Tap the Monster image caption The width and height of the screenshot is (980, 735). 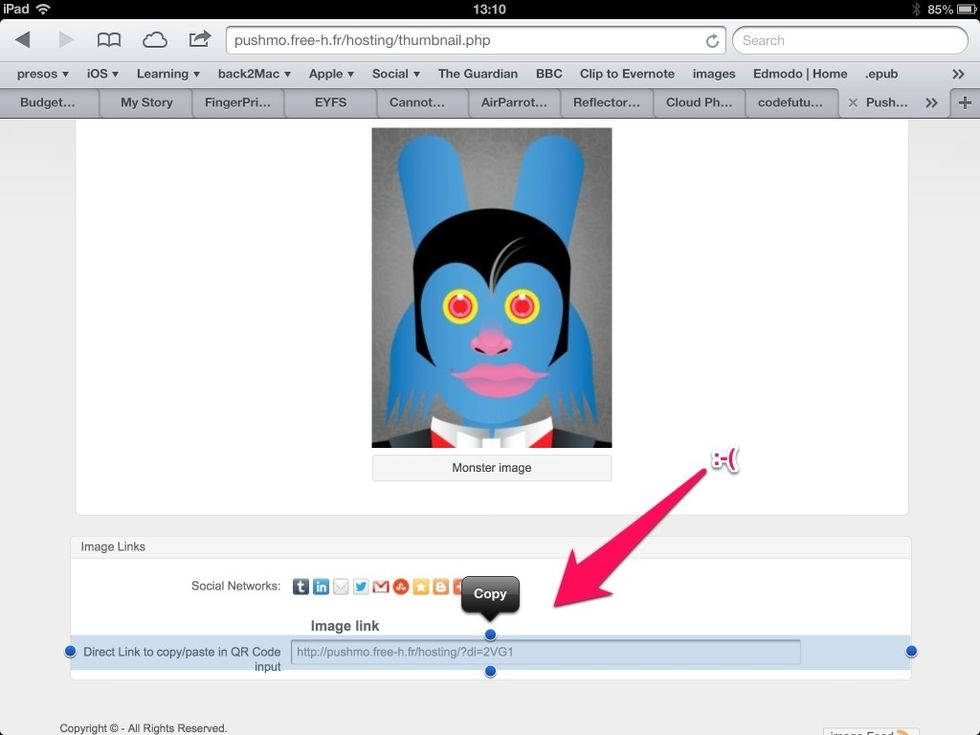click(x=492, y=468)
